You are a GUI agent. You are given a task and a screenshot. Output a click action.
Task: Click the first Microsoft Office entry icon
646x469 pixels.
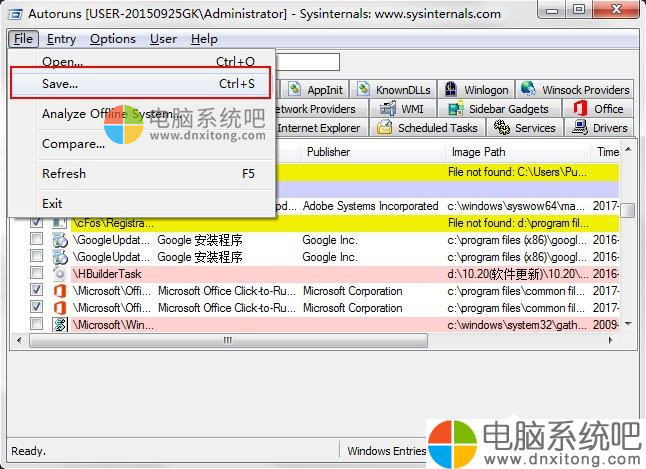point(59,291)
